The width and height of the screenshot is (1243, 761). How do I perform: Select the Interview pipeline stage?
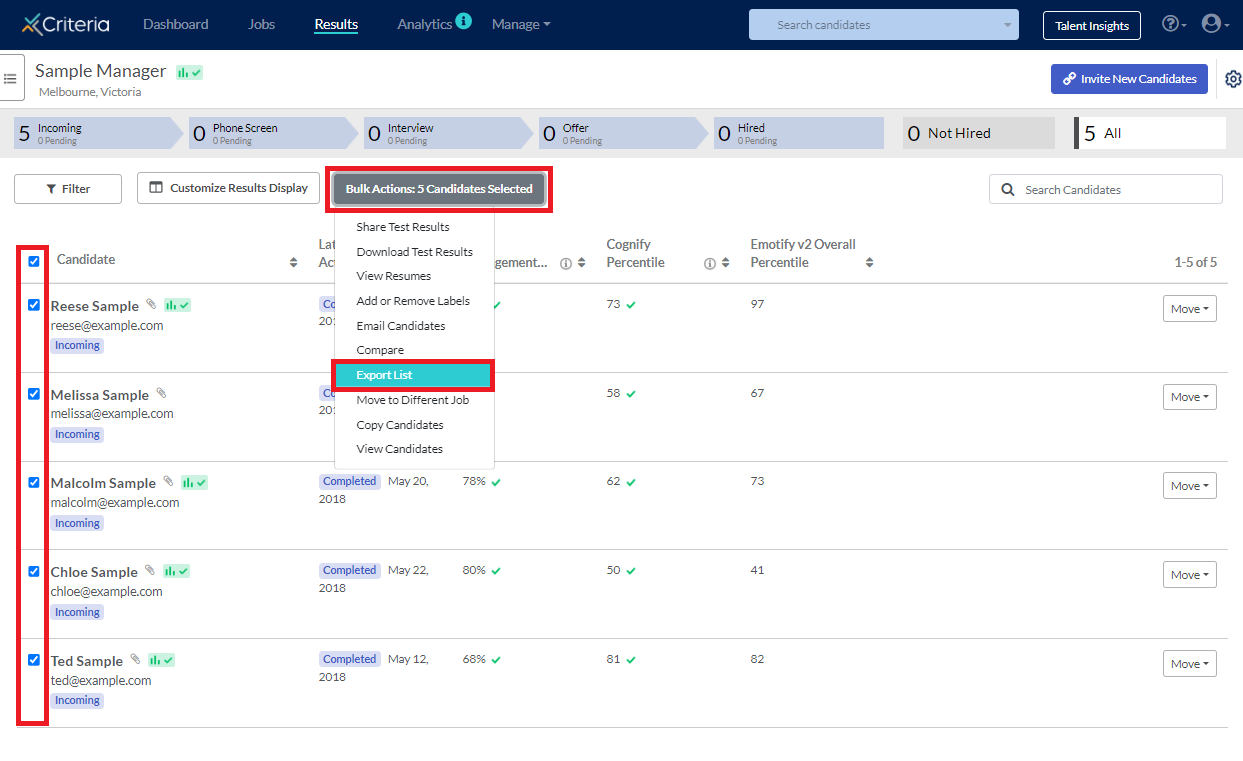click(446, 133)
